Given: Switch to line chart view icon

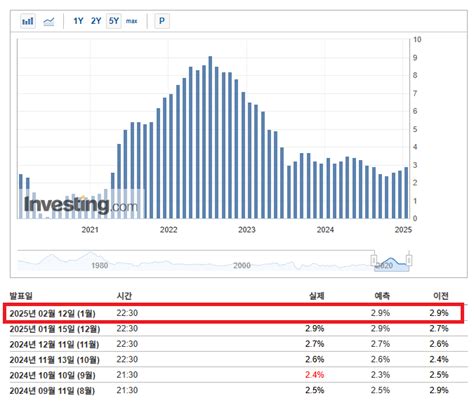Looking at the screenshot, I should 49,22.
